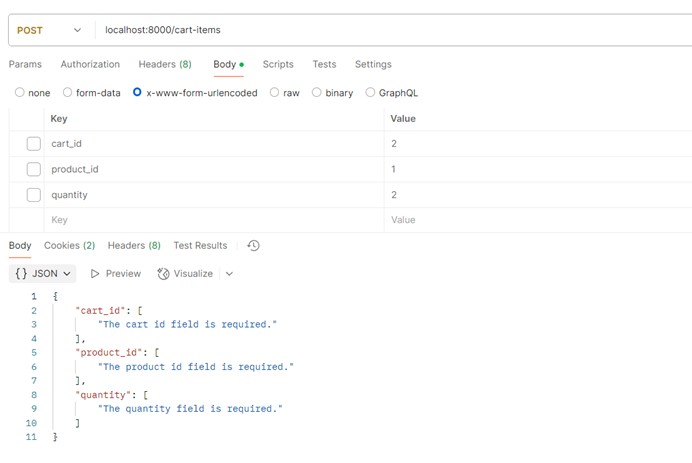
Task: Open the request Settings tab
Action: click(373, 65)
